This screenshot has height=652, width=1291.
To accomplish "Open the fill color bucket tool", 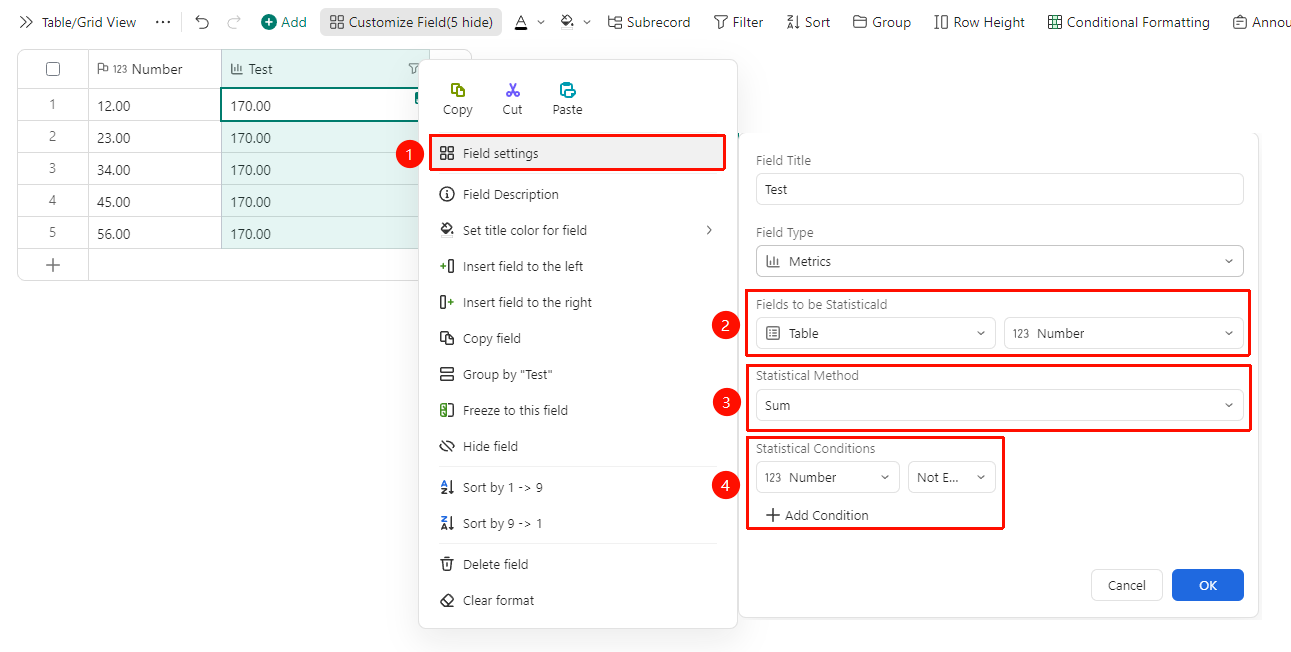I will tap(567, 22).
